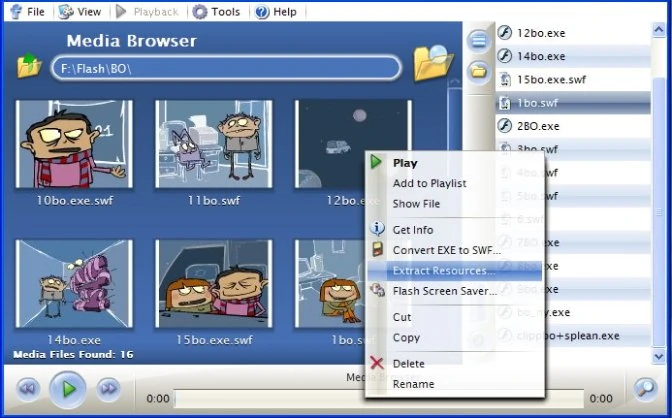
Task: Open the Tools menu
Action: point(216,12)
